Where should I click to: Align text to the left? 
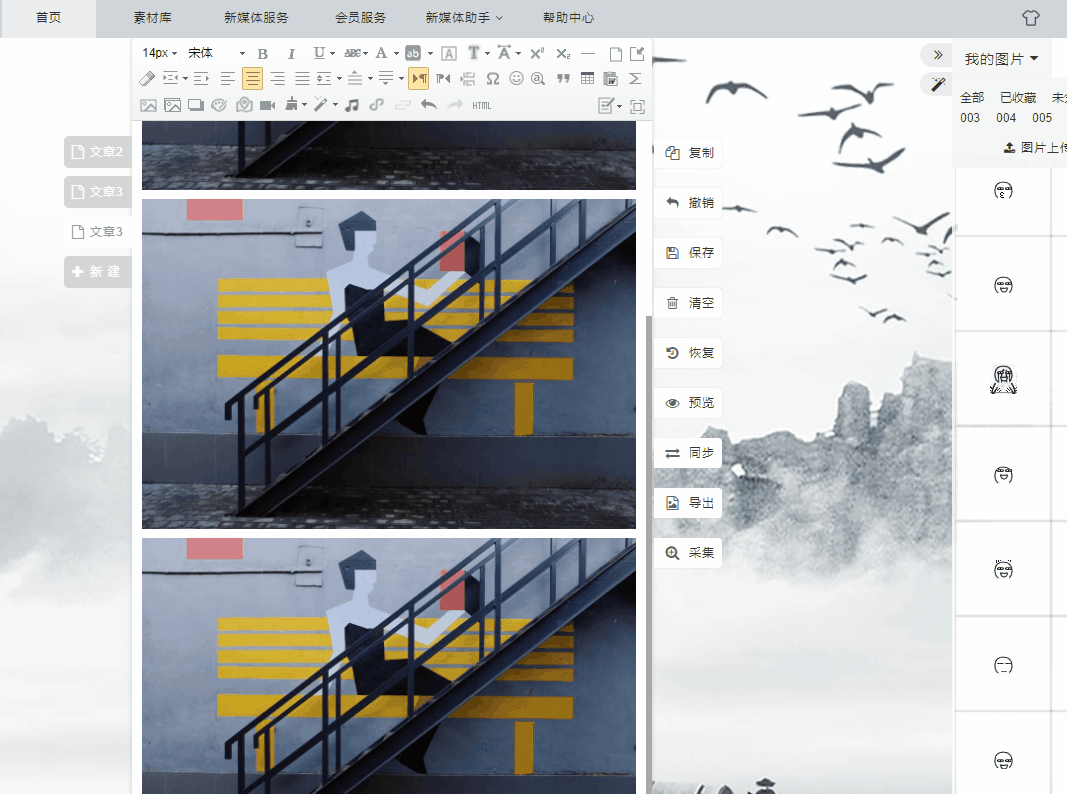tap(227, 79)
